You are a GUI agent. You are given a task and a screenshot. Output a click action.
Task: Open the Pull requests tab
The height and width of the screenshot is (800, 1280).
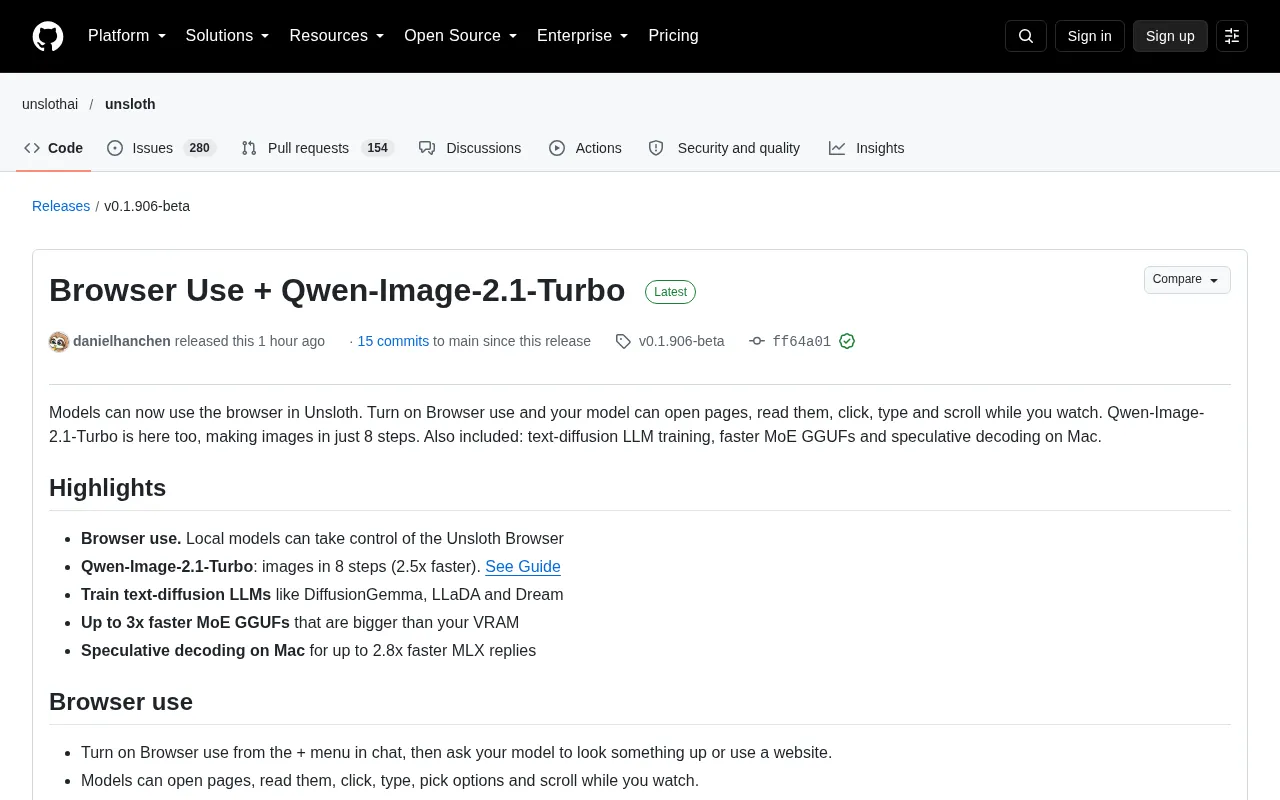click(318, 148)
